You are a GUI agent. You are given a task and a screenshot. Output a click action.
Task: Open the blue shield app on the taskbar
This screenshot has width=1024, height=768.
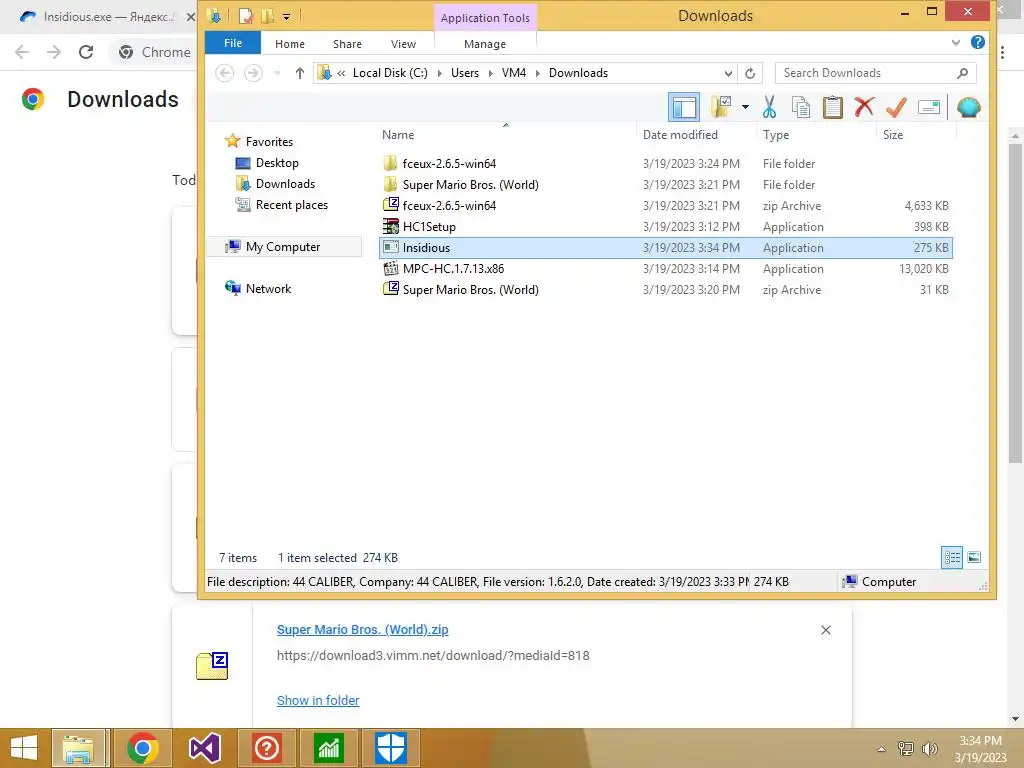tap(391, 748)
